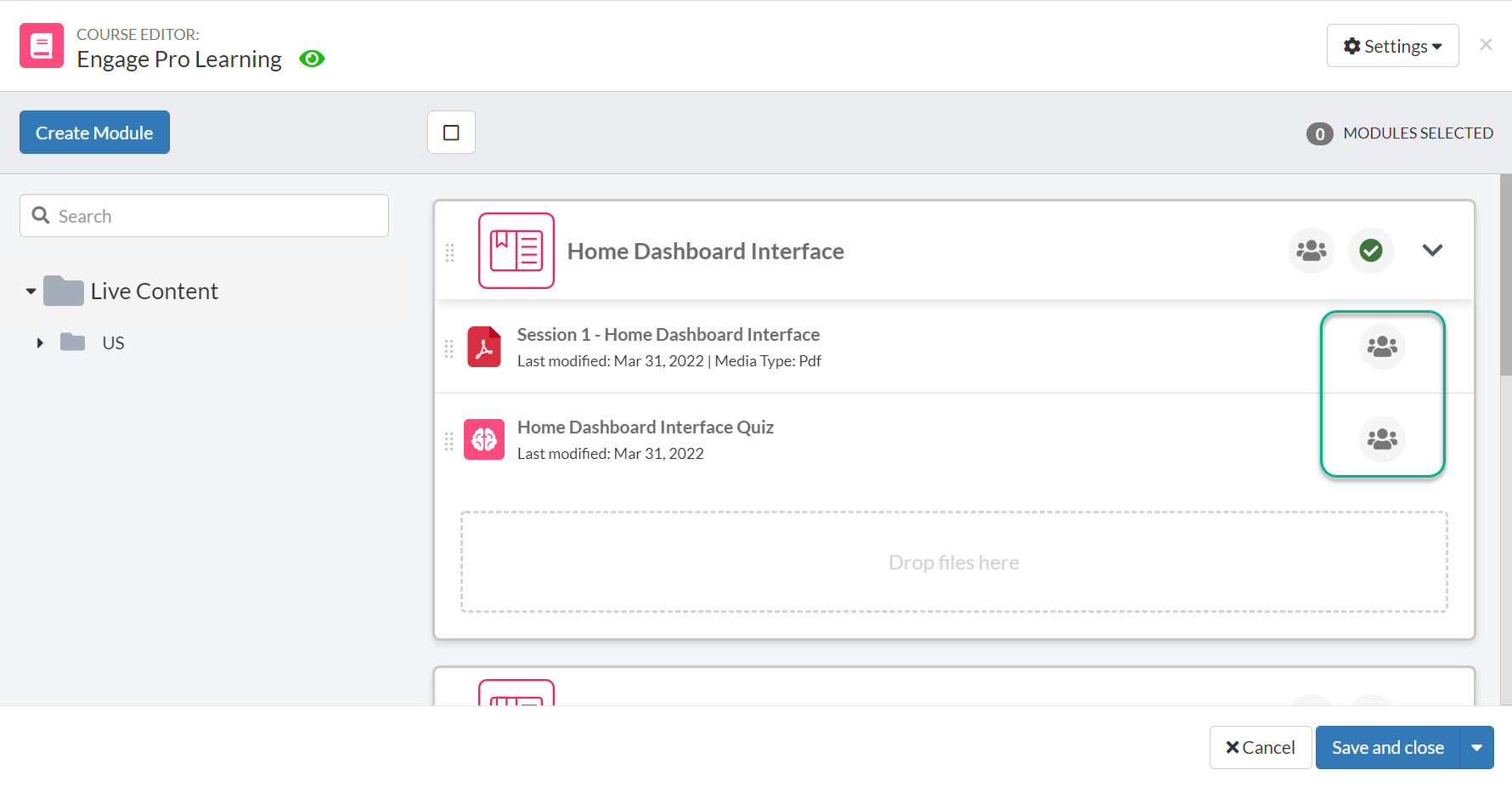
Task: Click the vertical scrollbar thumb
Action: [x=1506, y=275]
